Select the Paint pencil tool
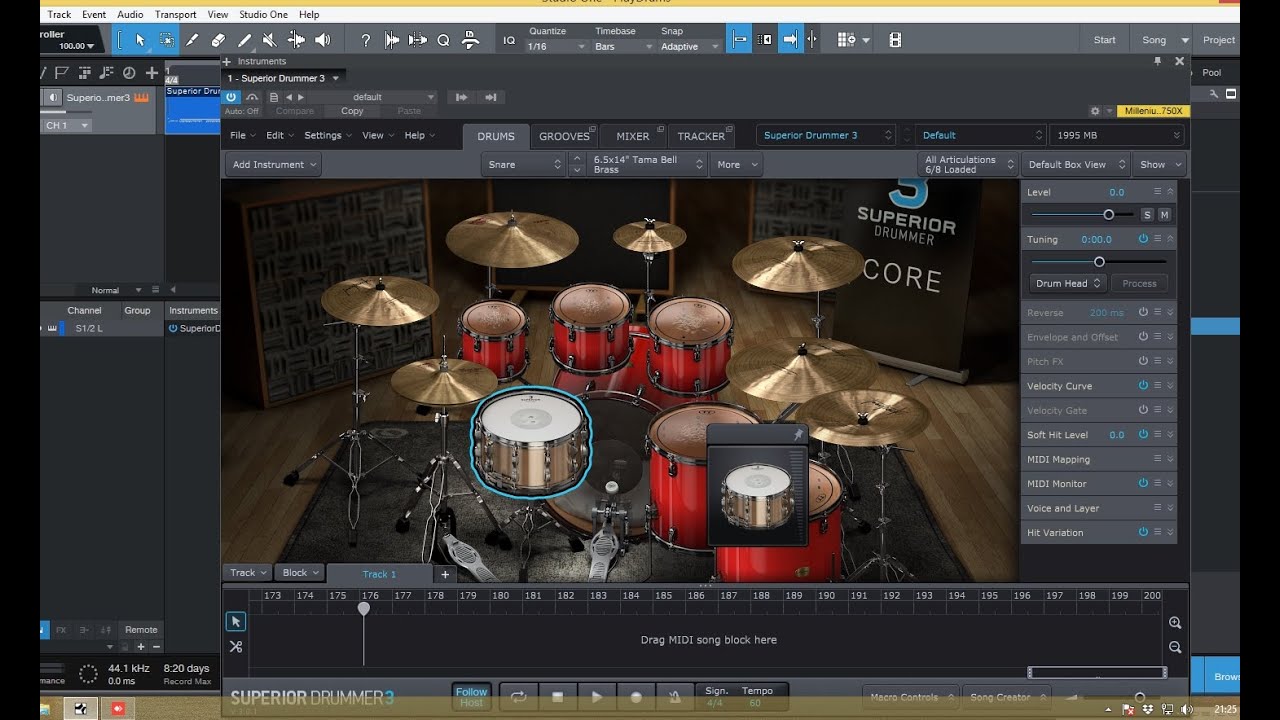The image size is (1280, 720). pyautogui.click(x=244, y=40)
